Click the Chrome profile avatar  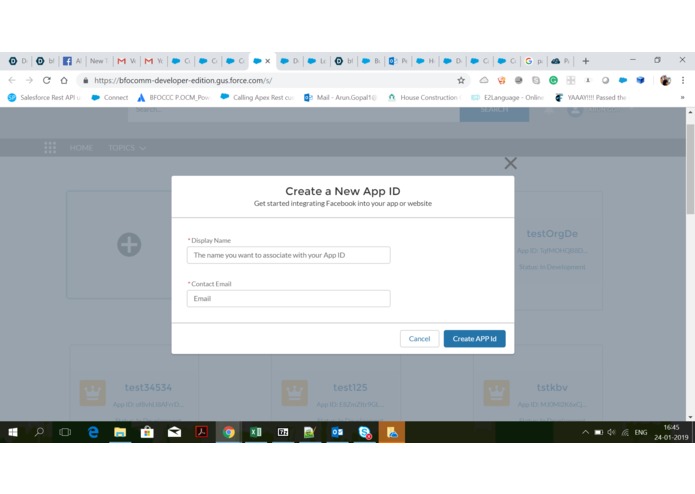point(665,80)
